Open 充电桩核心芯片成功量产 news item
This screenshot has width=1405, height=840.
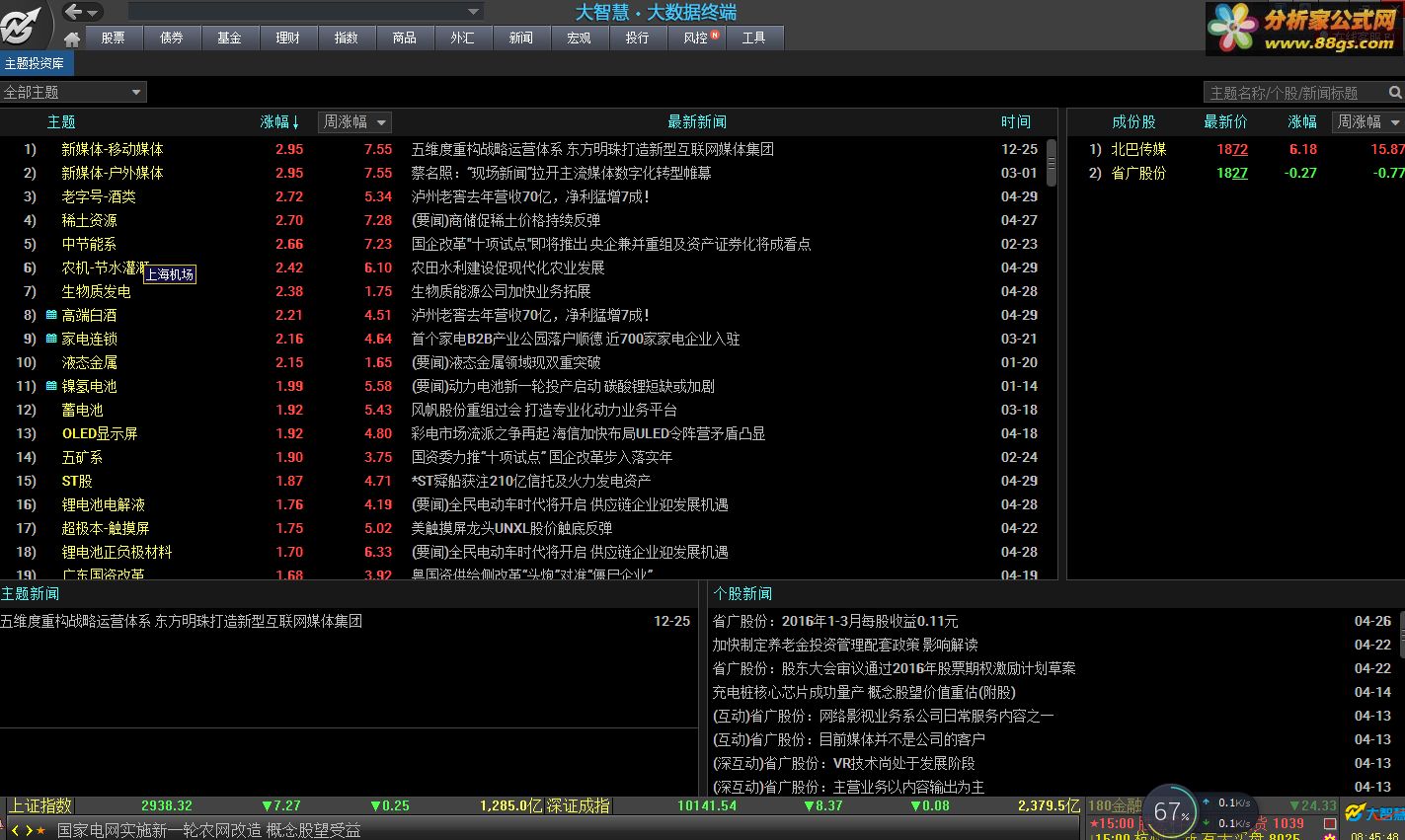pyautogui.click(x=864, y=692)
